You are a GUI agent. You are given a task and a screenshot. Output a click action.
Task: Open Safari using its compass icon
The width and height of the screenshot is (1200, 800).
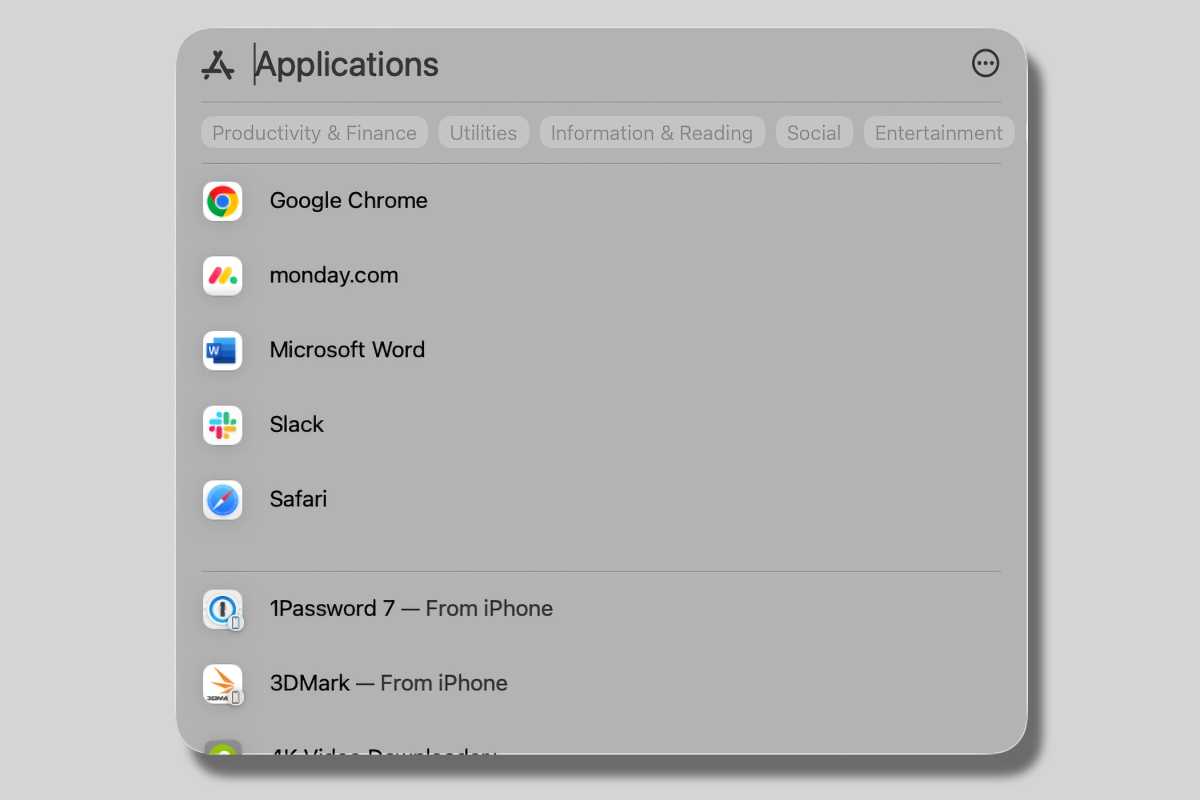(222, 500)
